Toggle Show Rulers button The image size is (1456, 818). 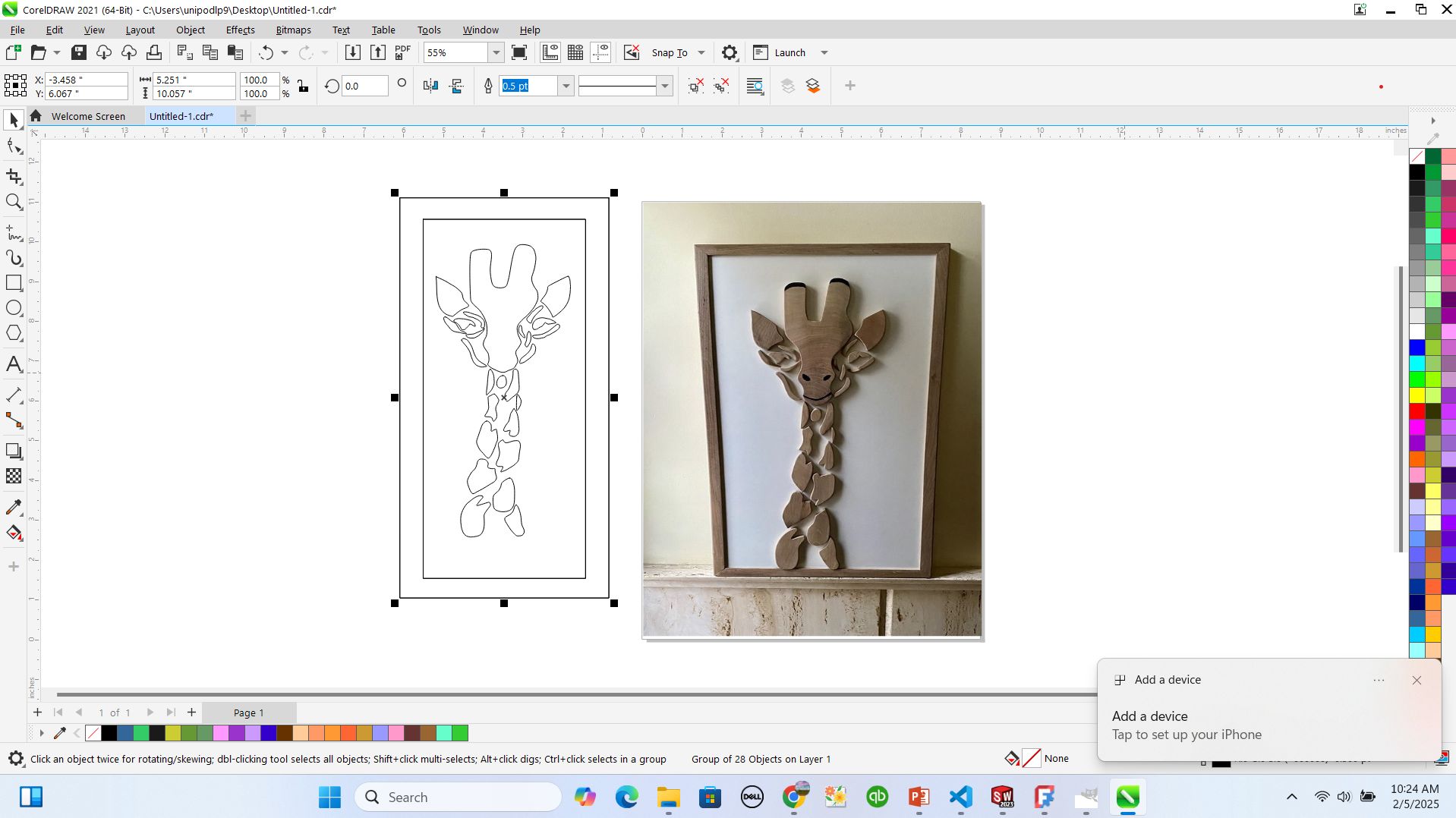point(550,52)
